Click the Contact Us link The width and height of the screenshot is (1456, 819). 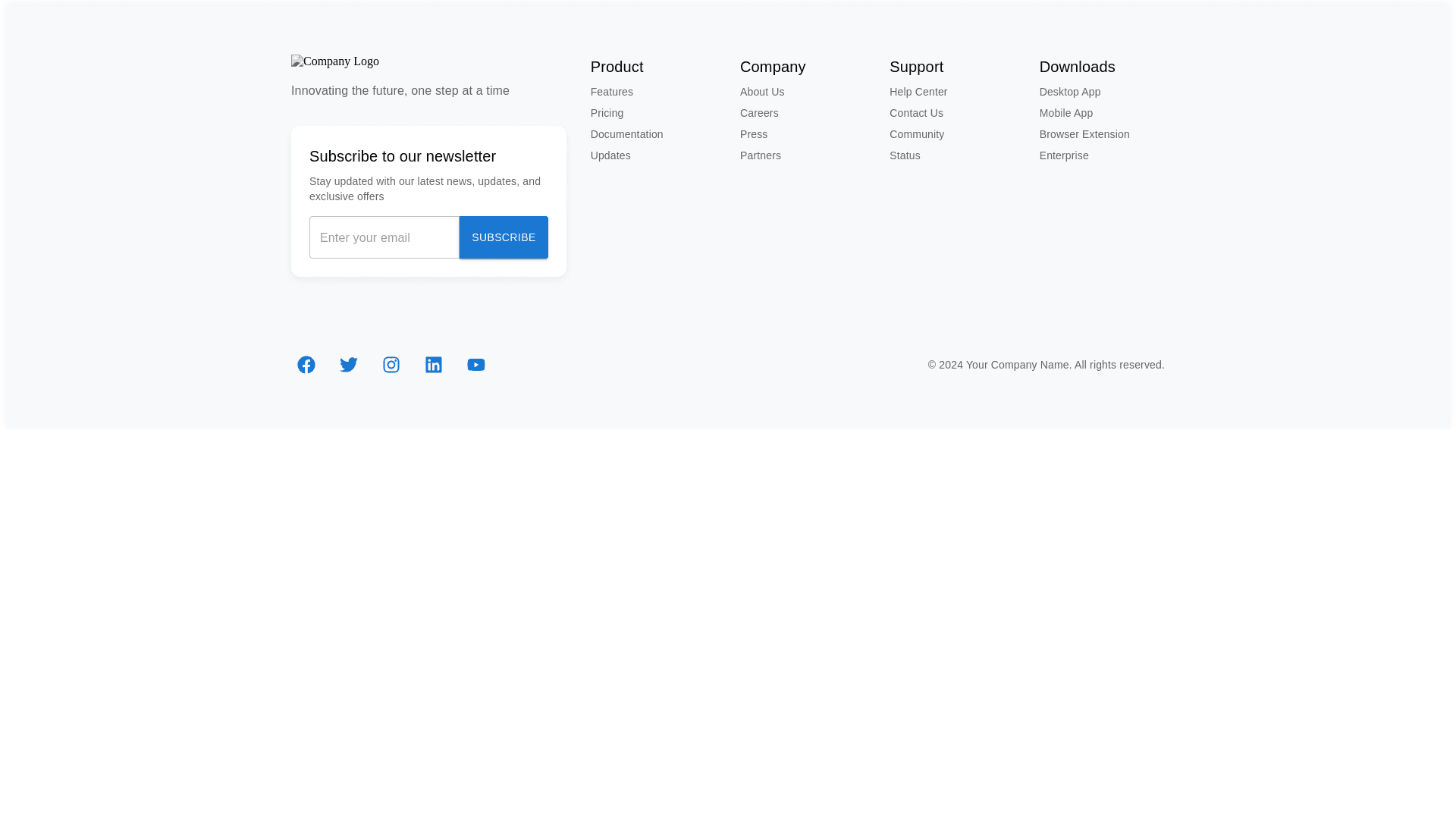[916, 113]
